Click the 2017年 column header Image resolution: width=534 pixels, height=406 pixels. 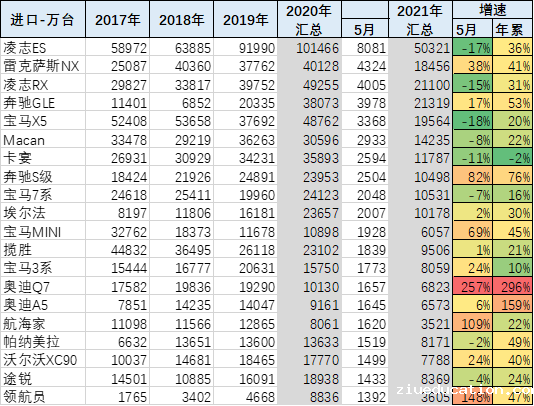pyautogui.click(x=117, y=19)
